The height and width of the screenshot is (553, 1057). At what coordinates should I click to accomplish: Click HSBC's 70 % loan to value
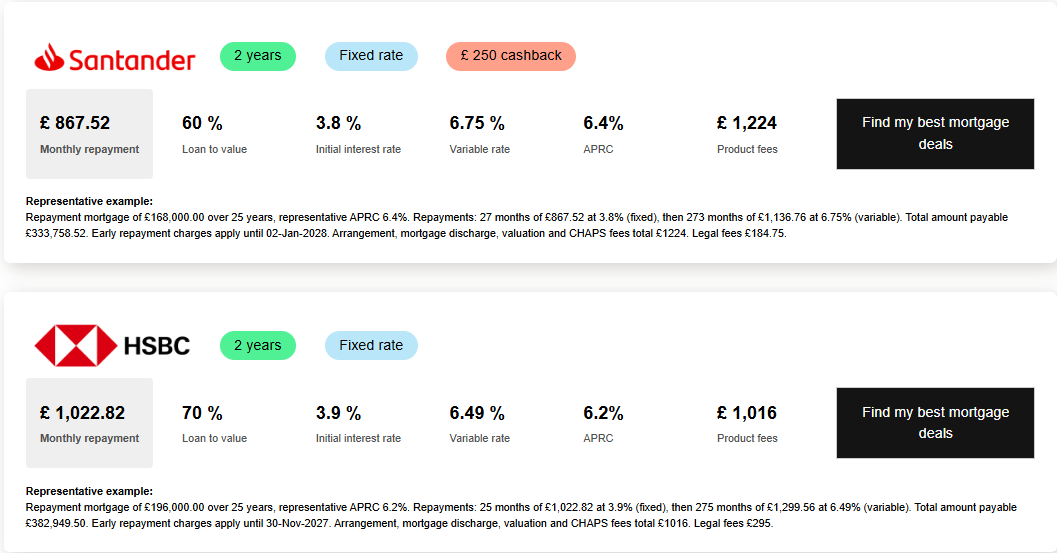203,414
